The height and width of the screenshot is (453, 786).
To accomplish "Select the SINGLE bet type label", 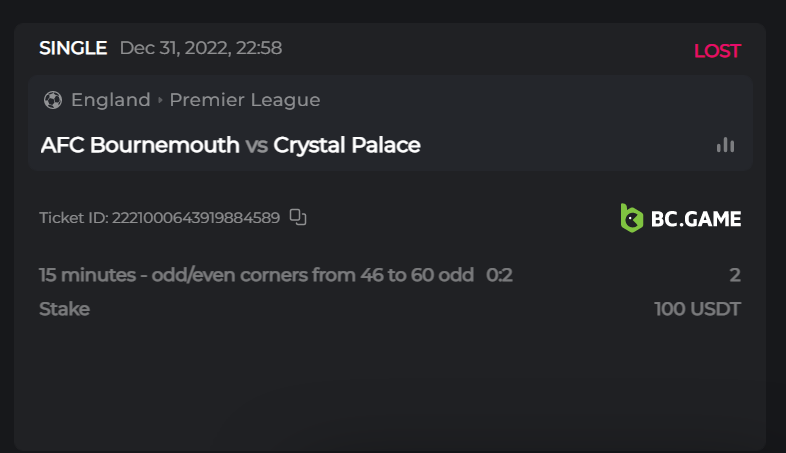I will click(x=73, y=48).
